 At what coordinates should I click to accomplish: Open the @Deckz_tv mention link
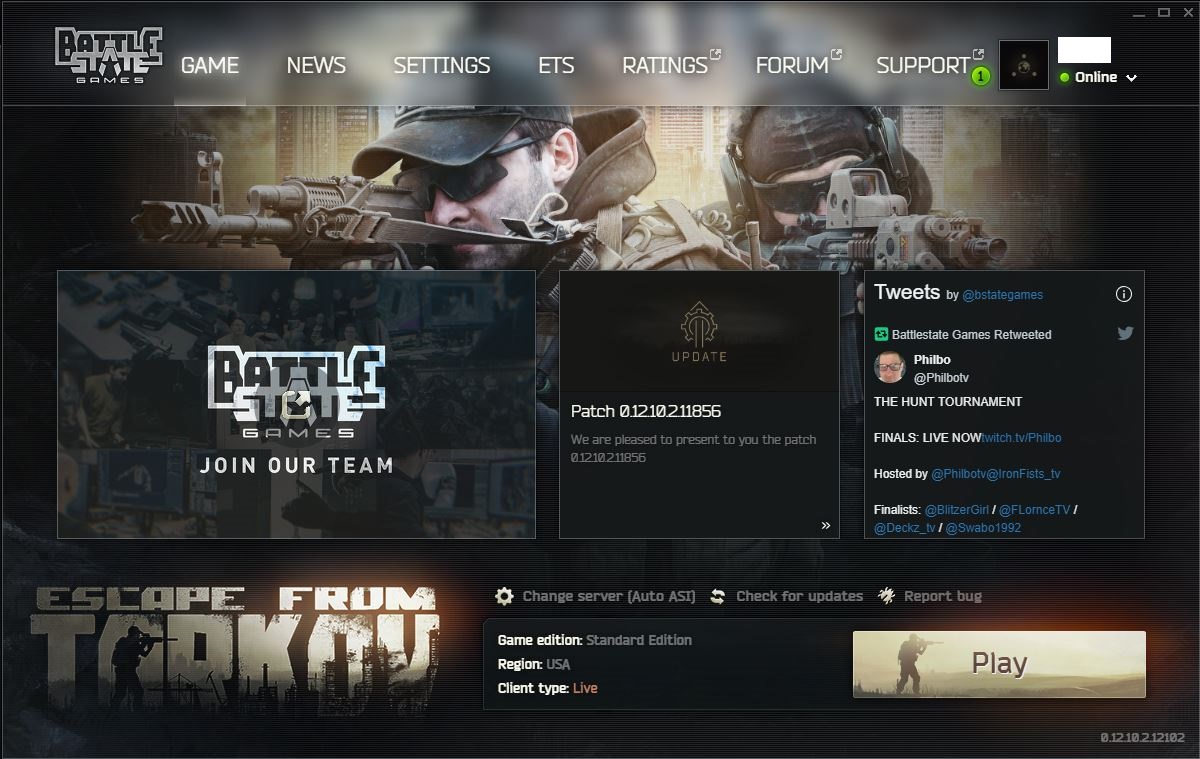click(x=905, y=528)
